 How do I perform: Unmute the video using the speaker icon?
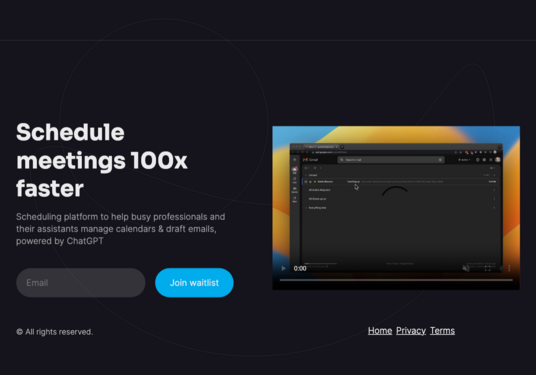click(x=466, y=268)
